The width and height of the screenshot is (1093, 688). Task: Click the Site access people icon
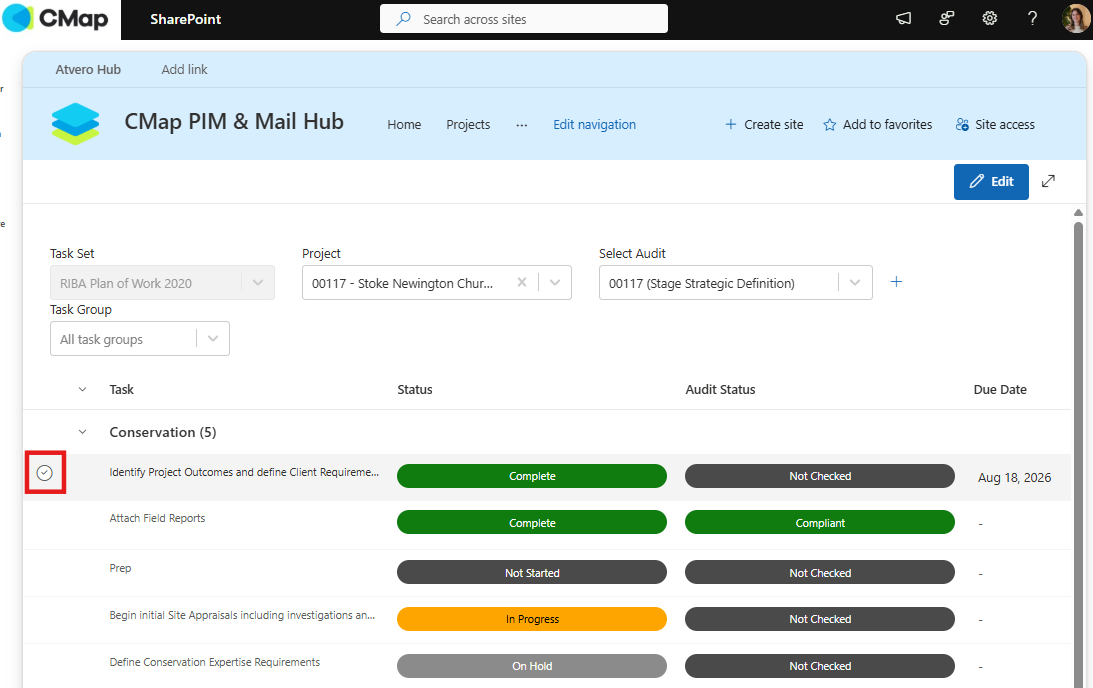[962, 125]
